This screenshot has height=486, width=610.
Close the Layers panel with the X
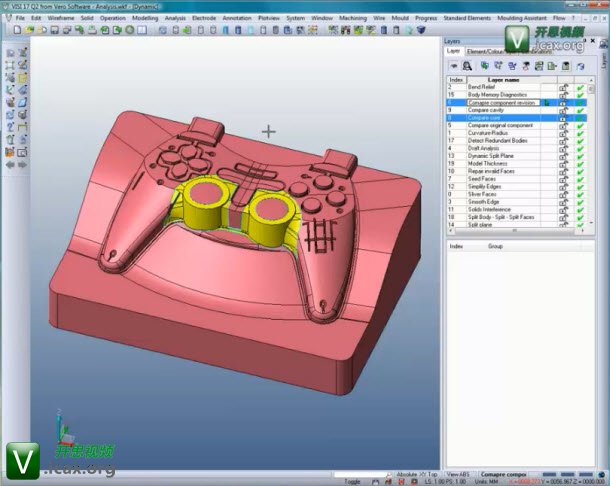[593, 40]
